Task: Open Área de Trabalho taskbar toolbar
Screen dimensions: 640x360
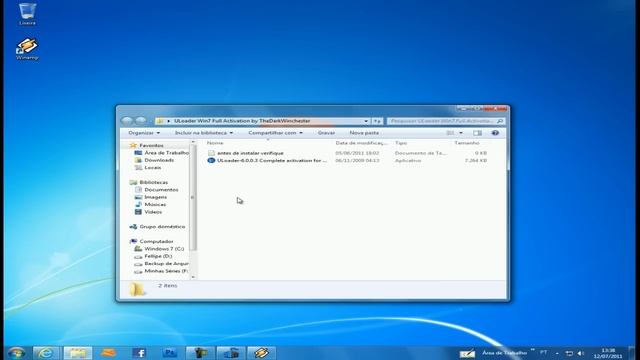Action: point(504,353)
